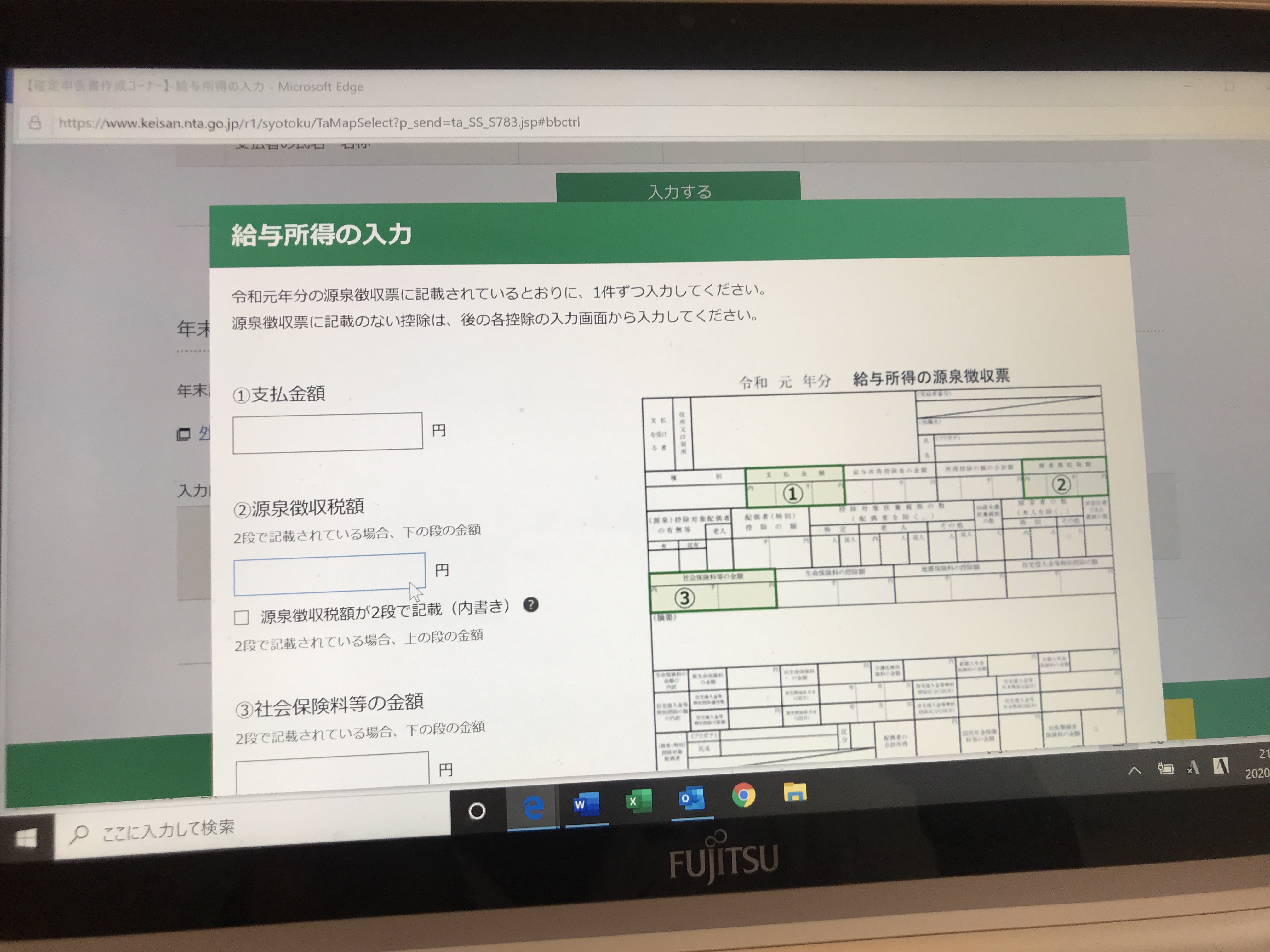
Task: Switch to Microsoft Edge on the taskbar
Action: point(533,808)
